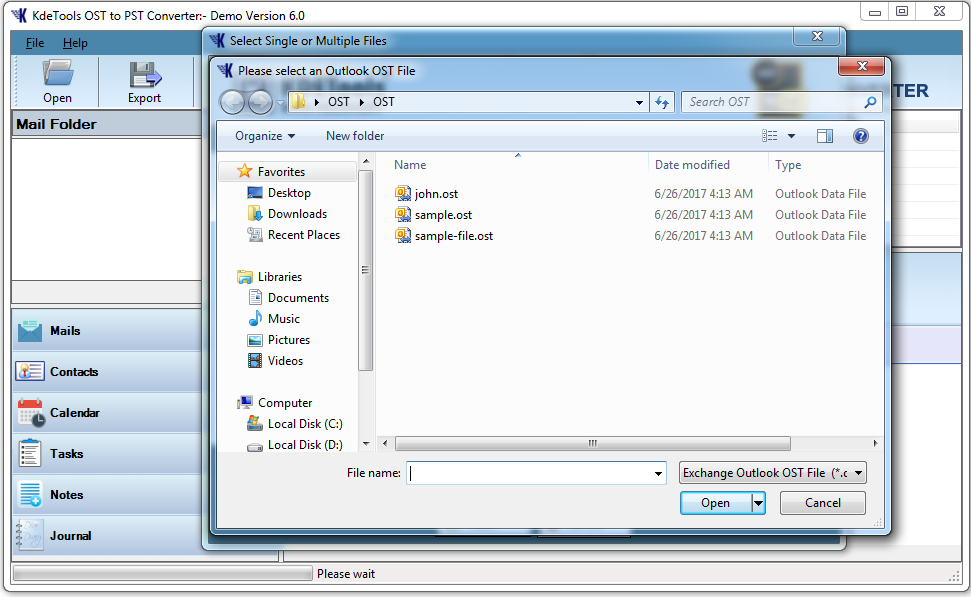Select sample-file.ost file icon
The height and width of the screenshot is (597, 971).
(x=403, y=235)
